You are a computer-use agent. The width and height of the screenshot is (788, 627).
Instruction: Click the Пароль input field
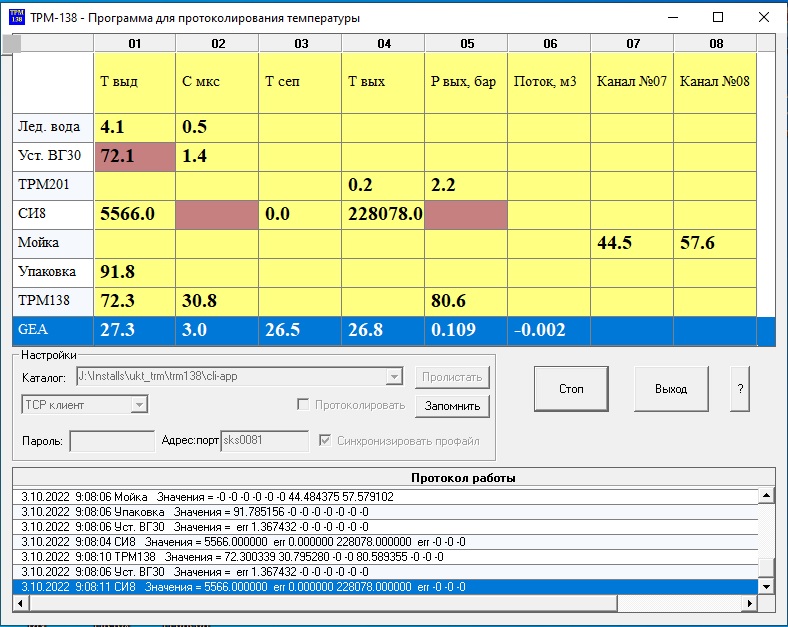pos(111,441)
